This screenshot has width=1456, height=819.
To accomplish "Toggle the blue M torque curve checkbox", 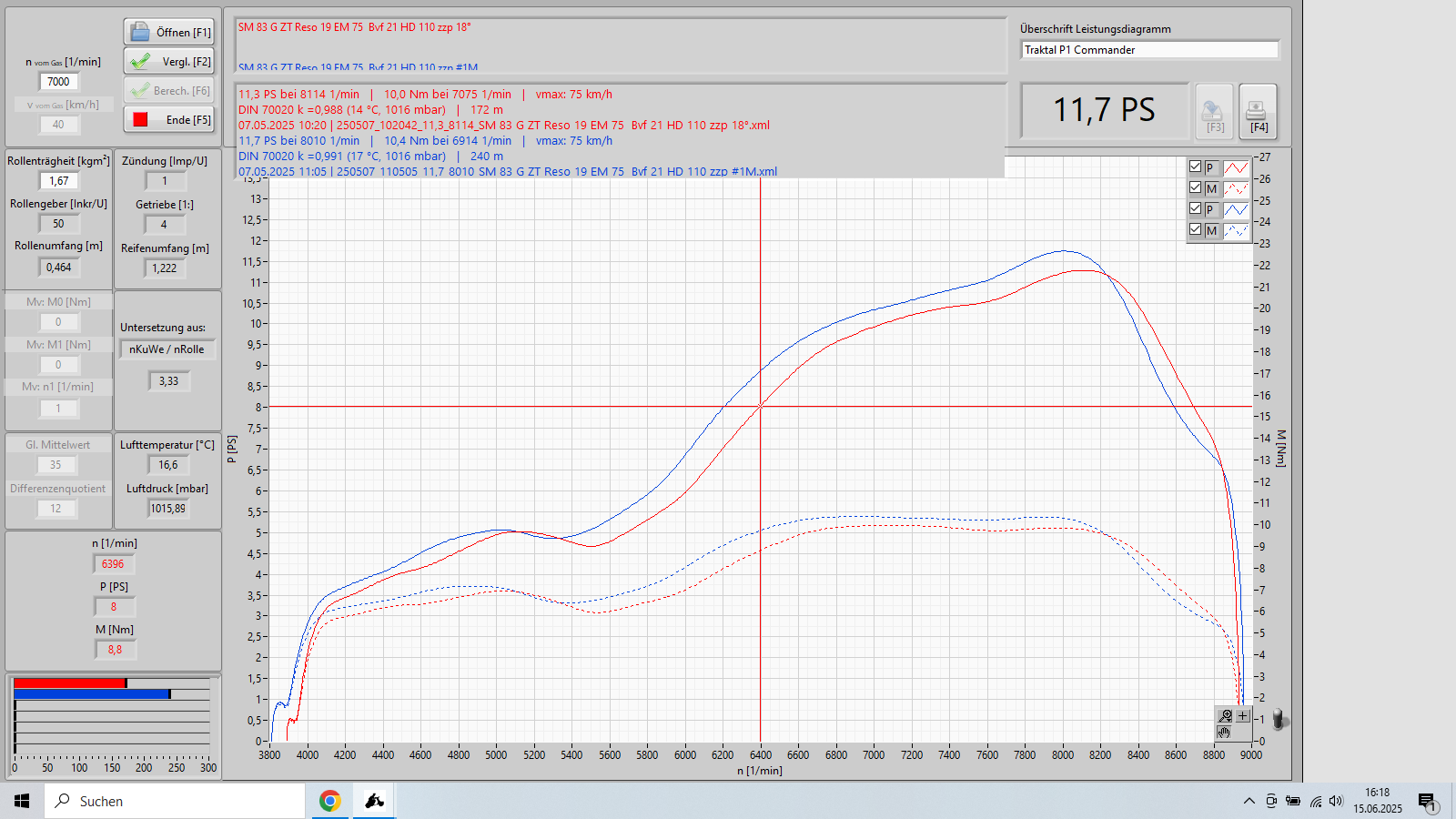I will point(1196,229).
